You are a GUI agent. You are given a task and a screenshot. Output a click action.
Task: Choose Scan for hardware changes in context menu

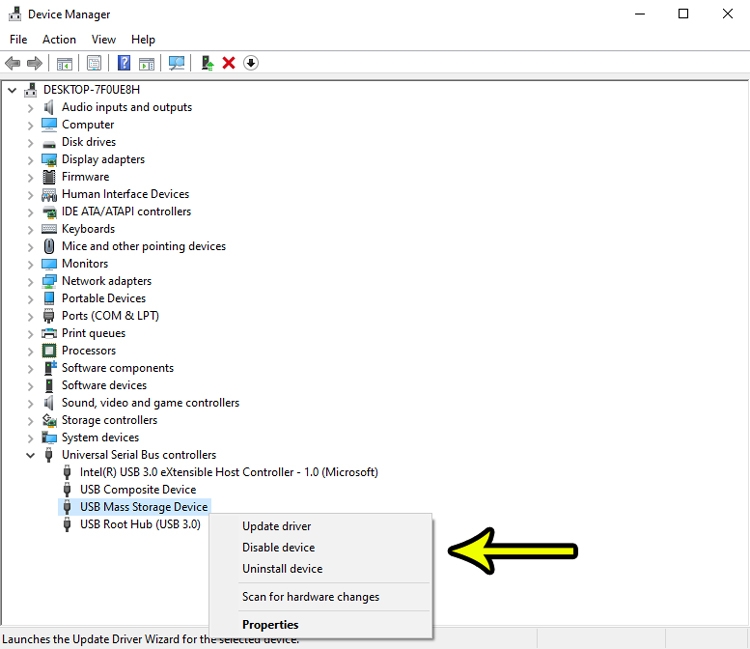pyautogui.click(x=320, y=597)
